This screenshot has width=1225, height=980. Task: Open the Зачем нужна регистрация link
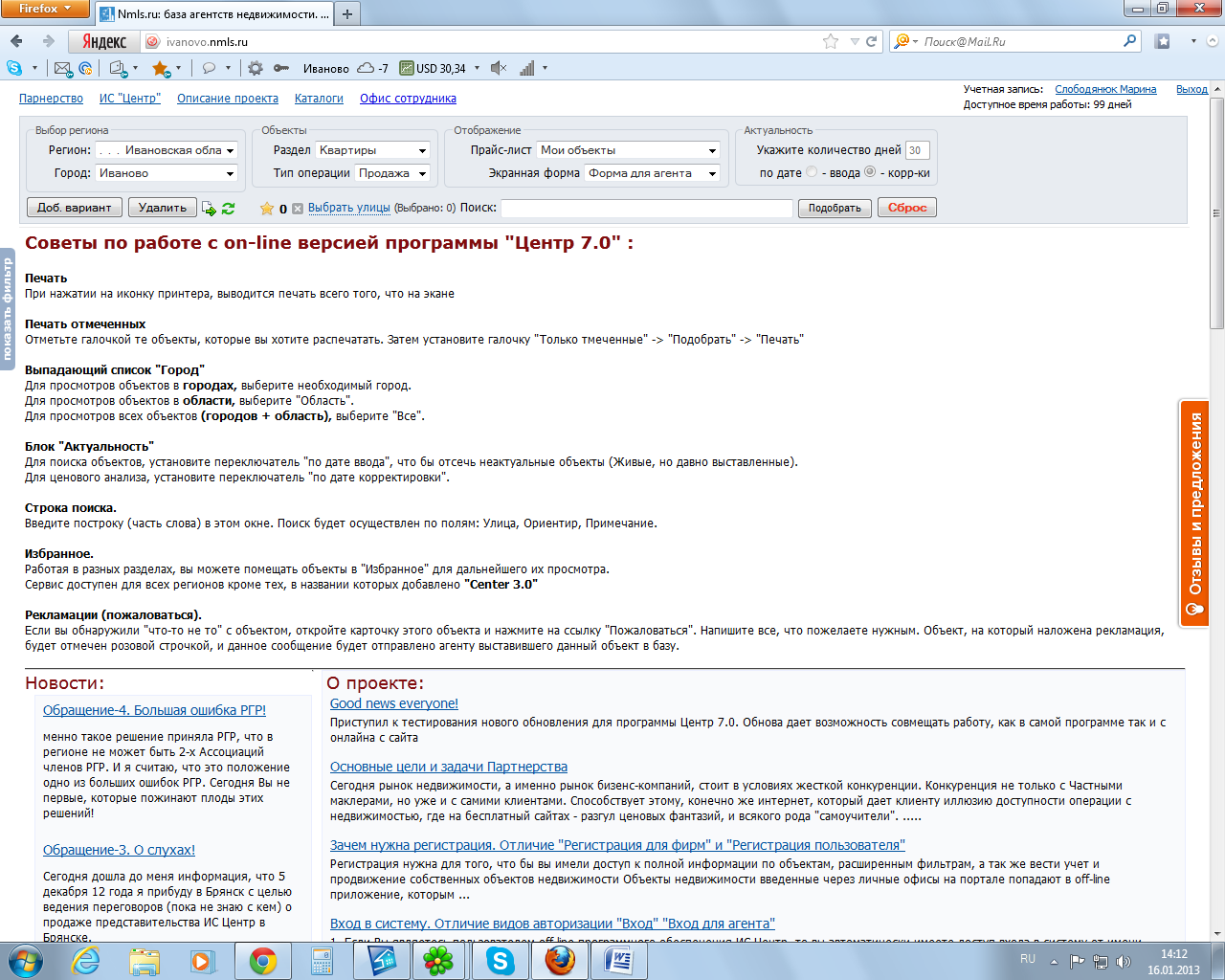click(x=617, y=845)
